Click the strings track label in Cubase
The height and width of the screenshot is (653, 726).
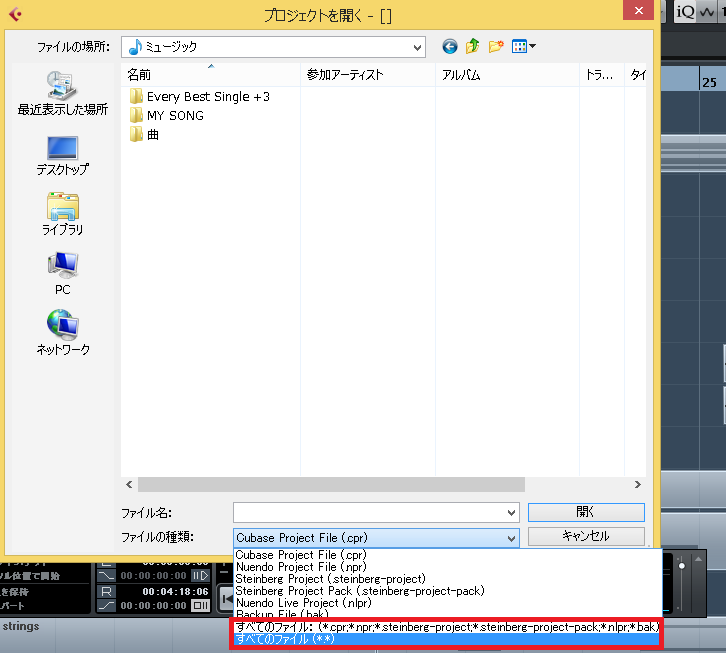pyautogui.click(x=21, y=626)
